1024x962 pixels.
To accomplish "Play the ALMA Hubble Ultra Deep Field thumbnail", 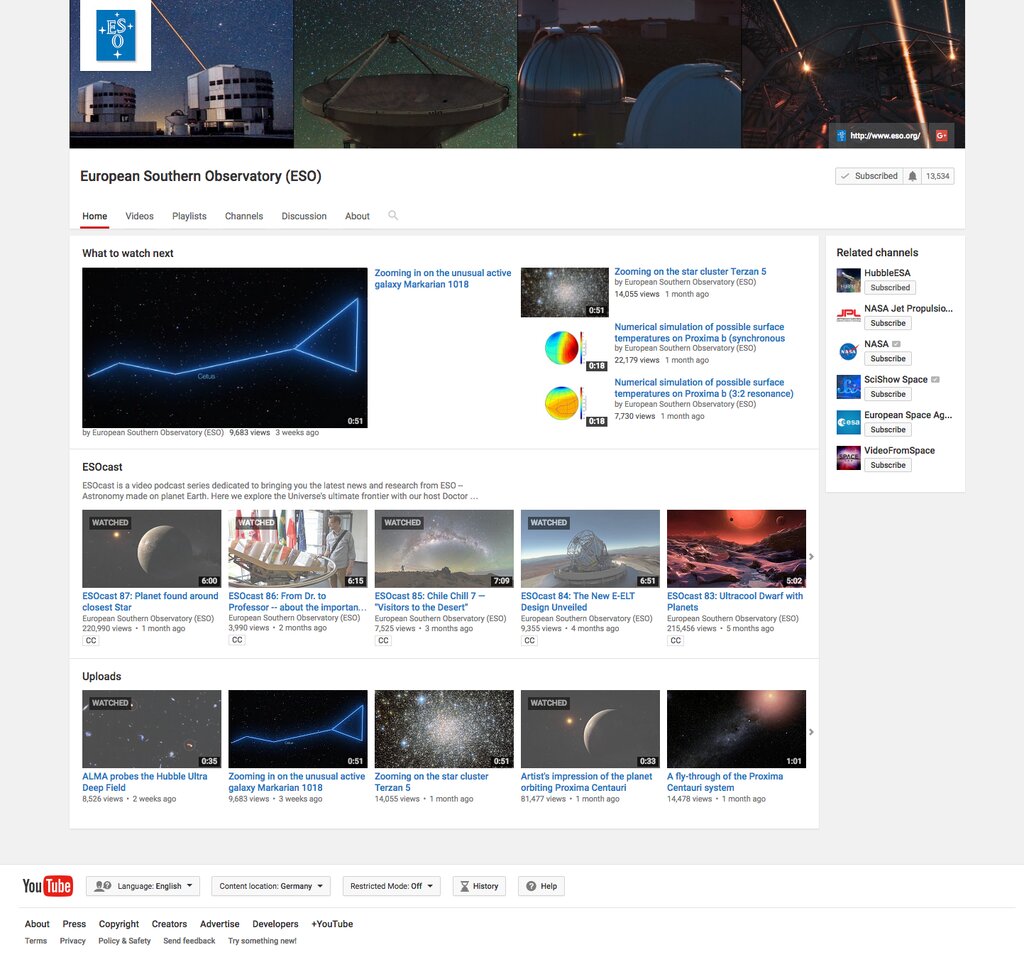I will click(x=152, y=729).
